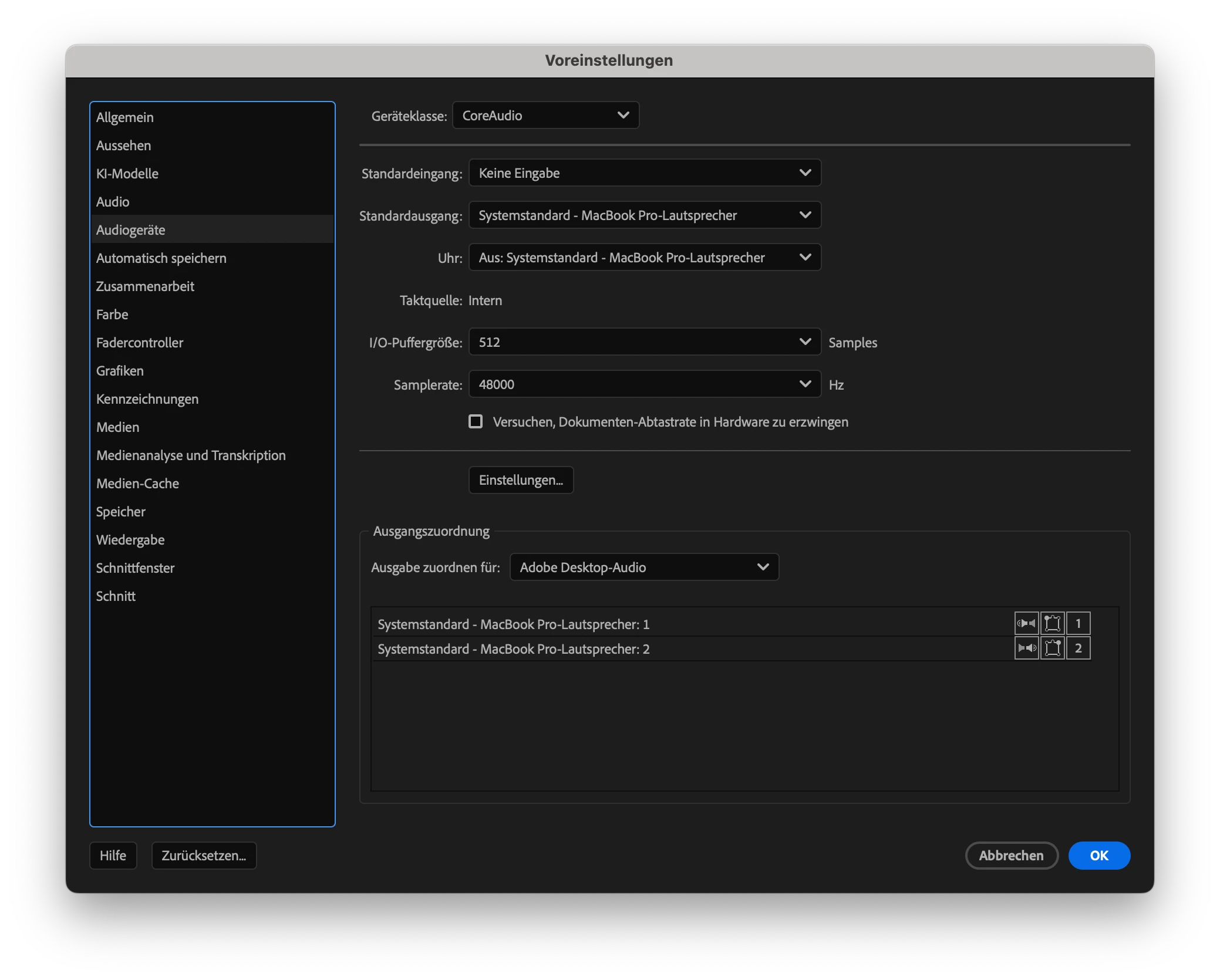Open the Standardeingang dropdown
This screenshot has width=1220, height=980.
click(x=644, y=173)
